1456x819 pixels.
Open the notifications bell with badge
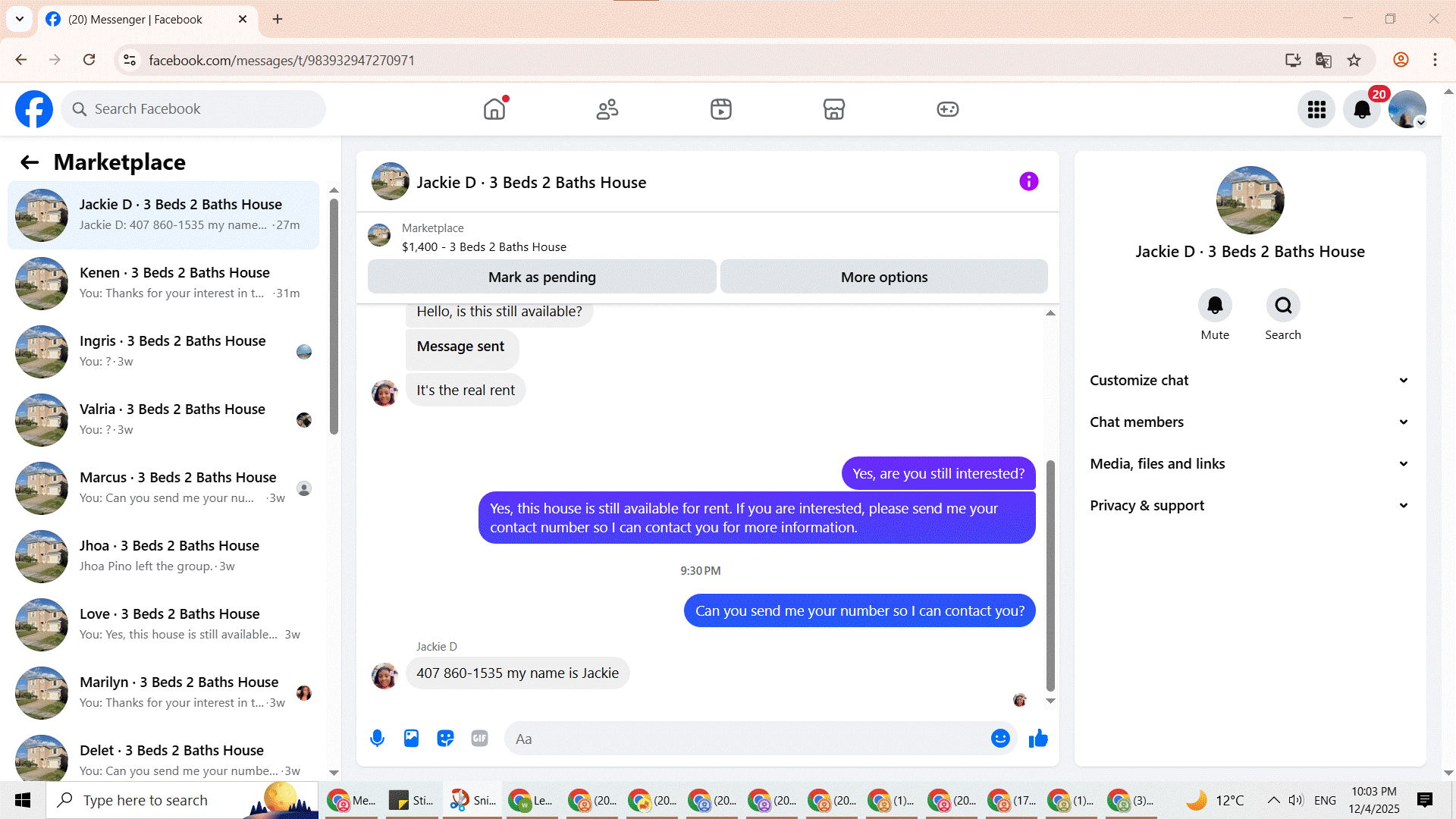point(1362,109)
